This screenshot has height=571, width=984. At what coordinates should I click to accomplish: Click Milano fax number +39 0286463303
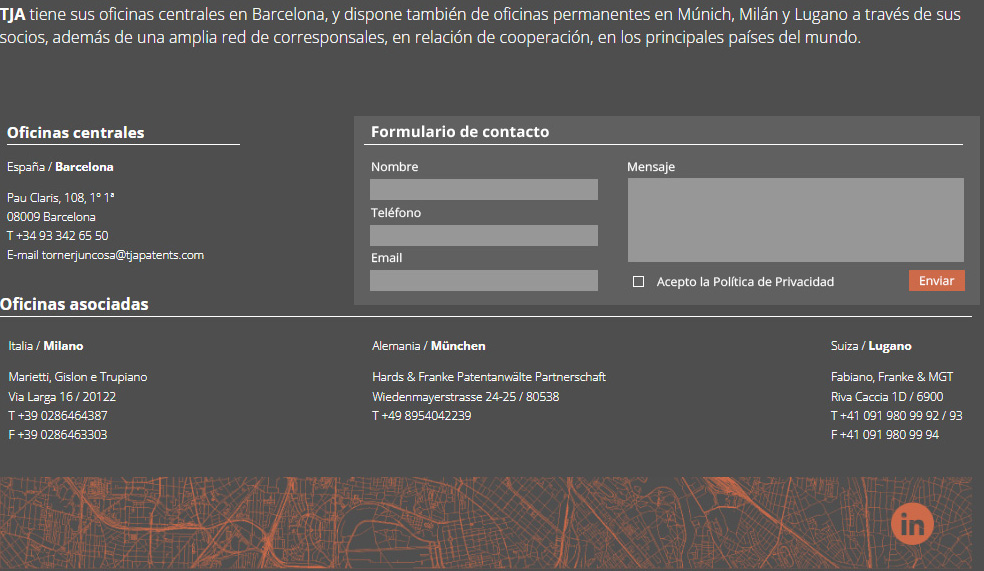point(62,435)
